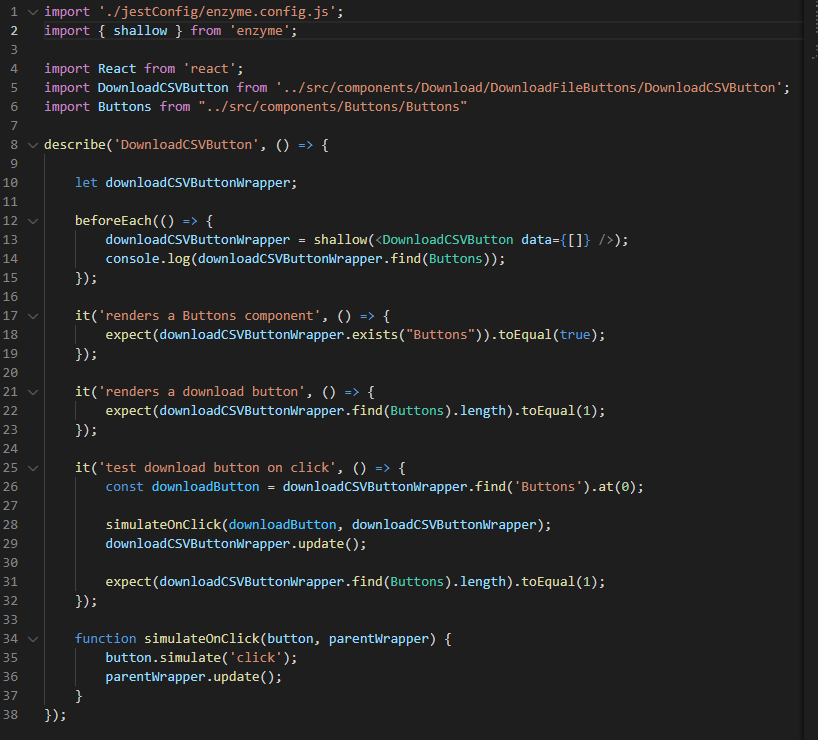The image size is (818, 740).
Task: Click the Buttons import on line 6
Action: (x=123, y=106)
